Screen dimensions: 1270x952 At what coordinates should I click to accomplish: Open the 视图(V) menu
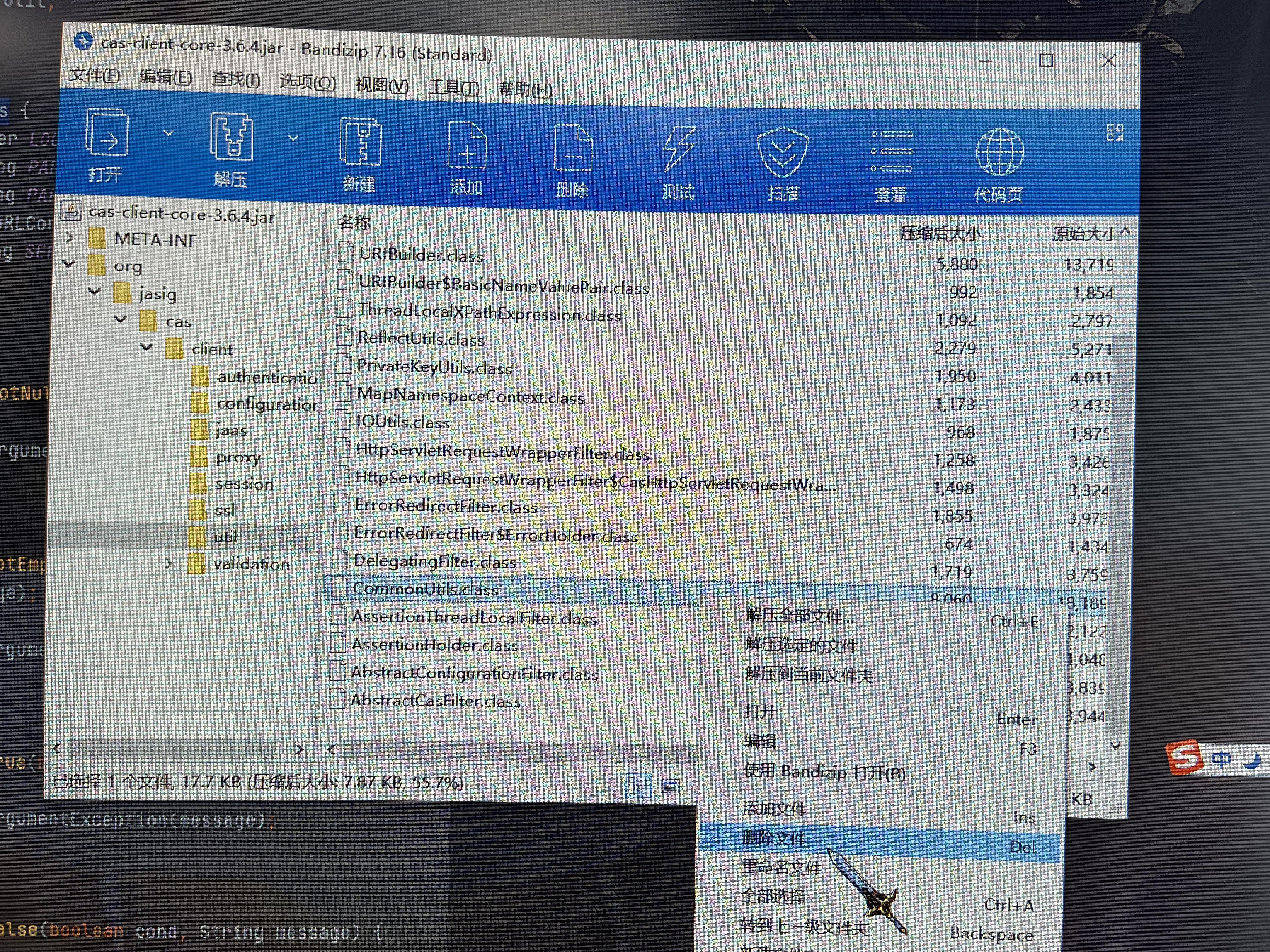point(382,85)
